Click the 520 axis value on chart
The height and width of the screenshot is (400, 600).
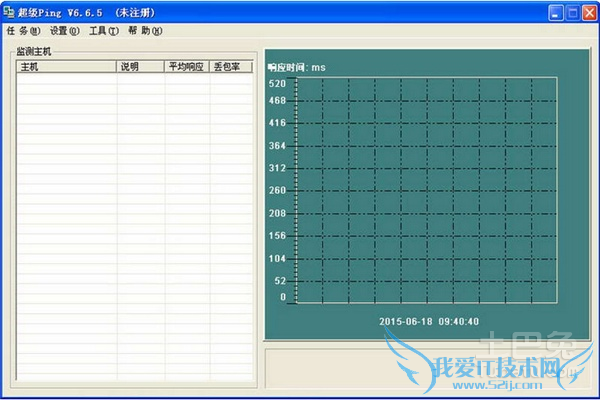277,84
